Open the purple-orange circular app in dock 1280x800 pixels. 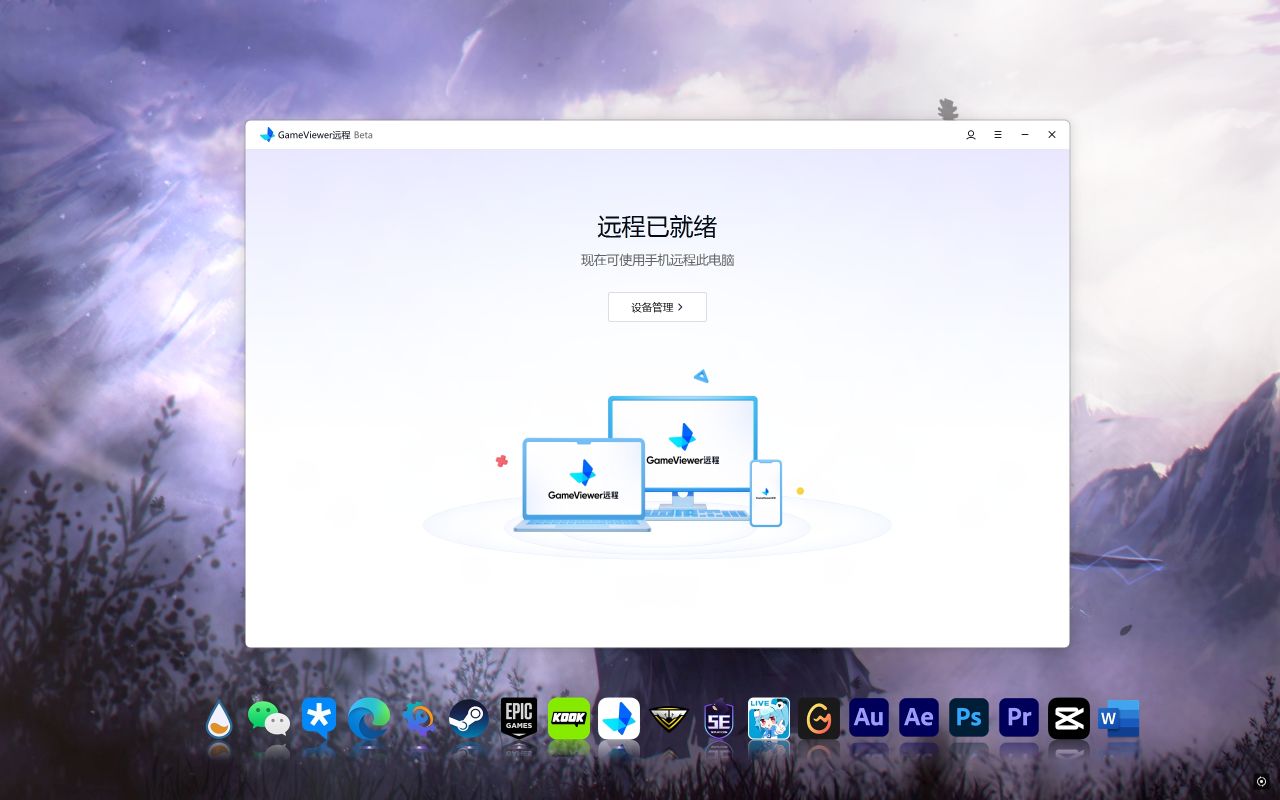419,719
